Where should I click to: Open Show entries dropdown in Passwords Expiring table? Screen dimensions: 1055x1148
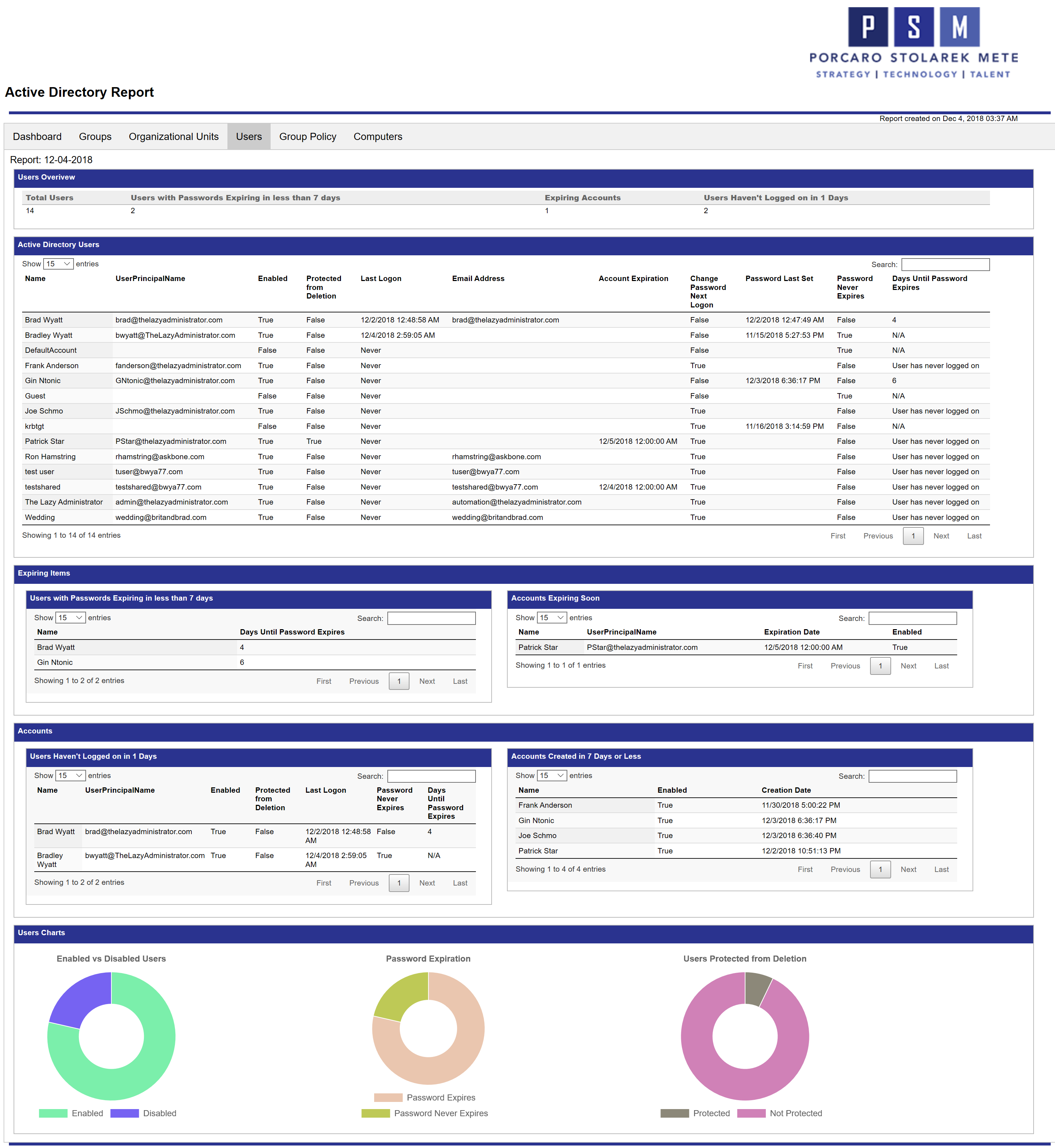(x=70, y=618)
